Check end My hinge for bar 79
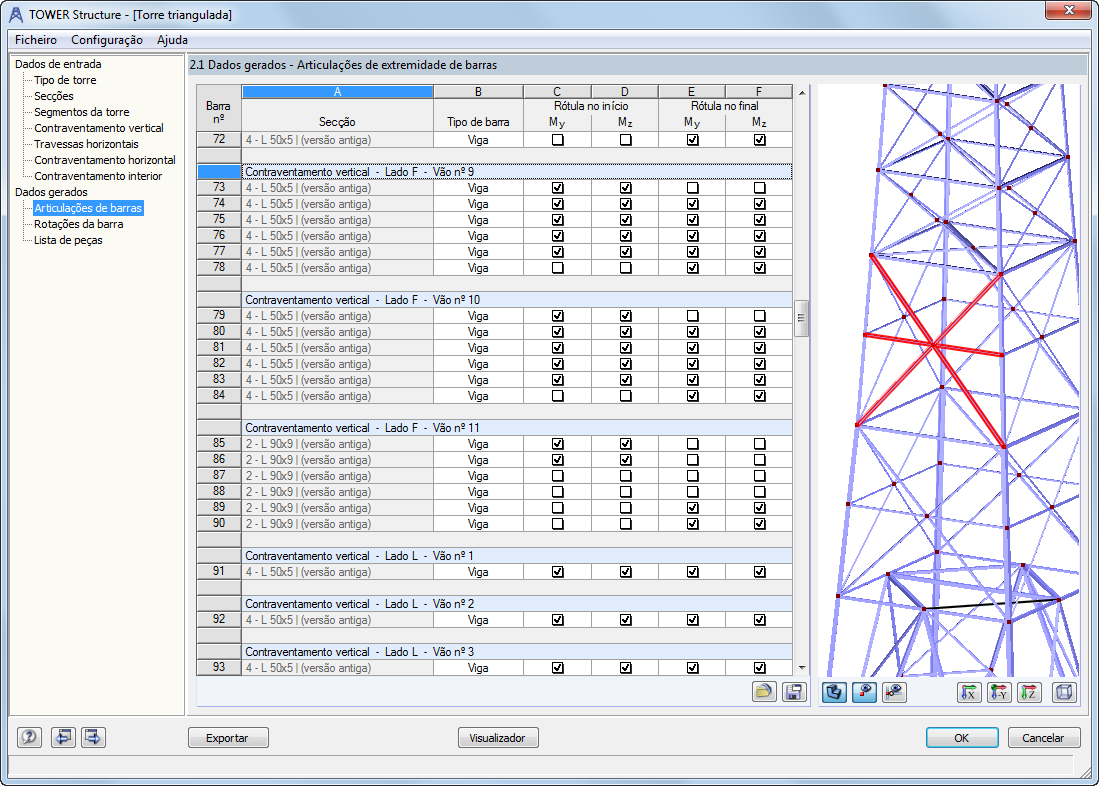The width and height of the screenshot is (1099, 786). pyautogui.click(x=692, y=316)
